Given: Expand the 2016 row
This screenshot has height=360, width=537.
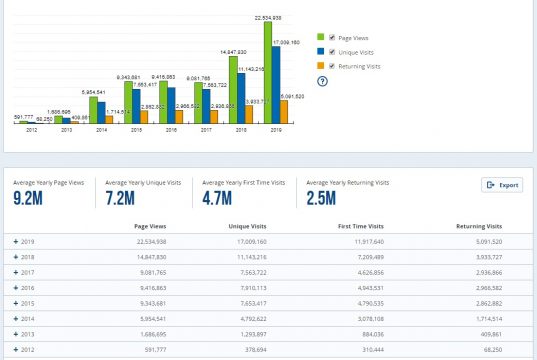Looking at the screenshot, I should tap(16, 288).
